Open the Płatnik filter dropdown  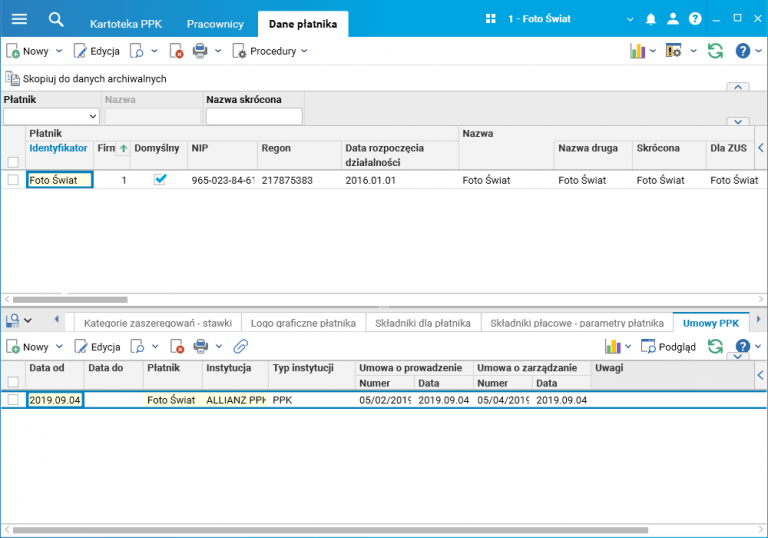coord(93,117)
